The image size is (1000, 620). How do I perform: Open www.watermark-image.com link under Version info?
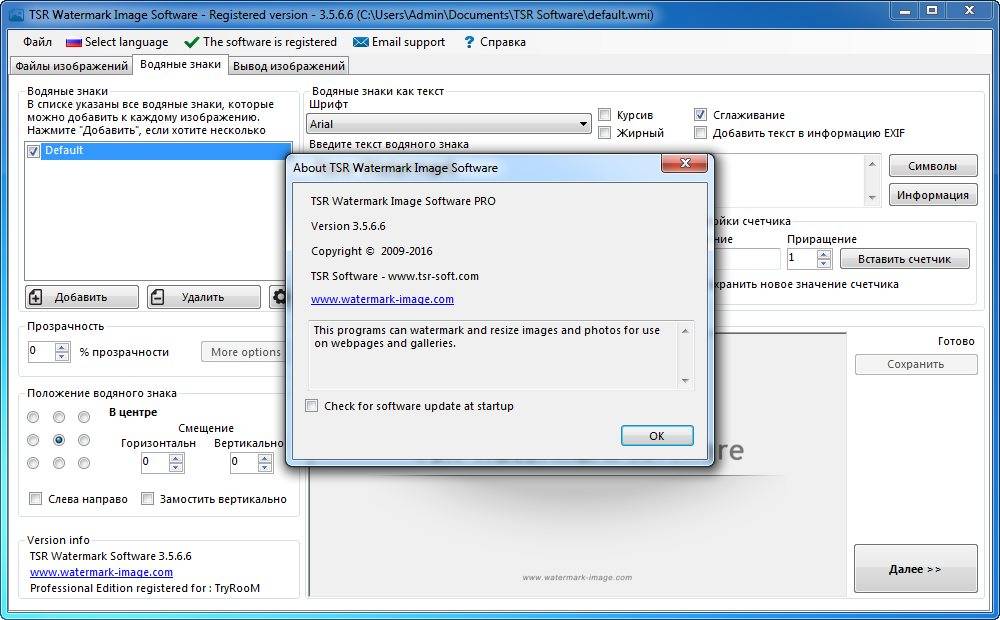point(101,572)
